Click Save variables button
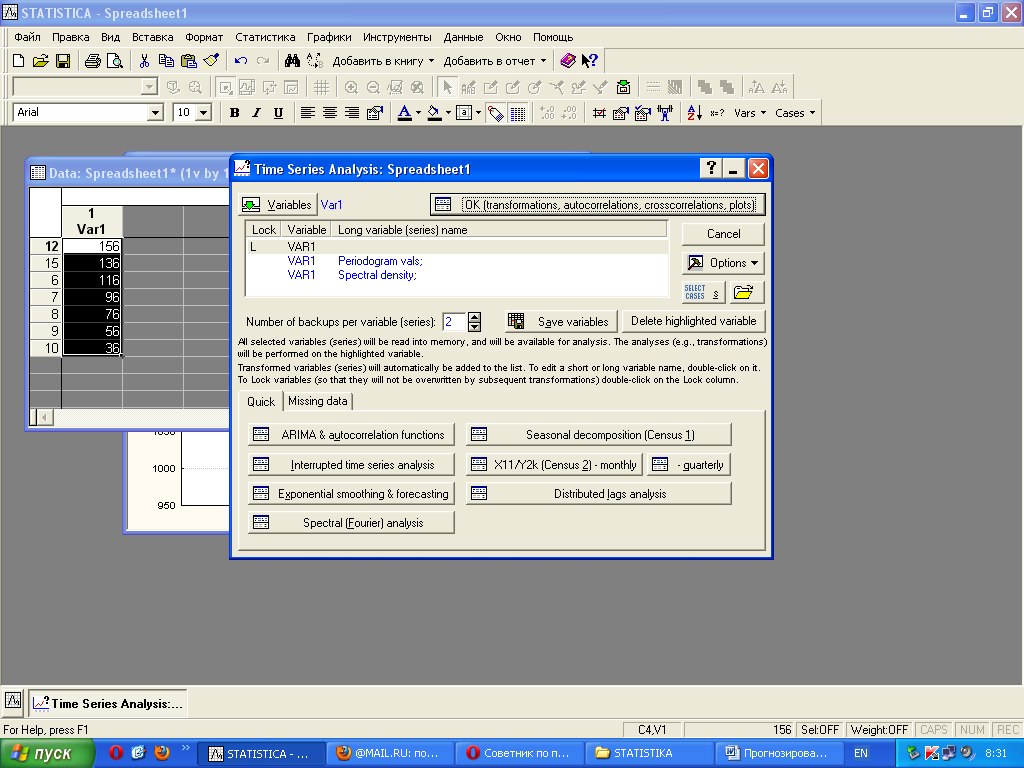This screenshot has width=1024, height=768. 561,321
